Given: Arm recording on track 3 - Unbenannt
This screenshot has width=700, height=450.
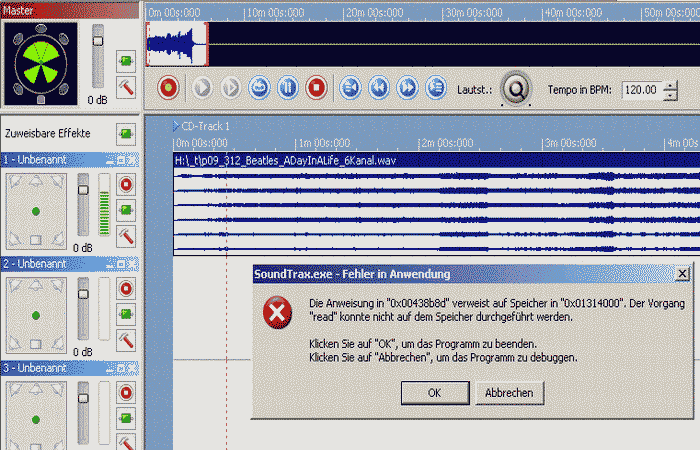Looking at the screenshot, I should point(126,392).
